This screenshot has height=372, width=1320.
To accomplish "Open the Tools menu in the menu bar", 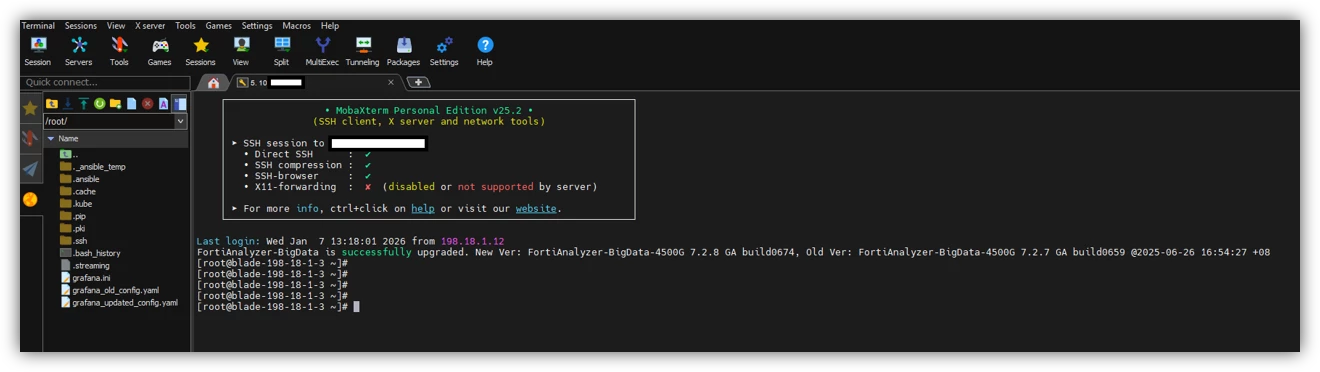I will [186, 26].
